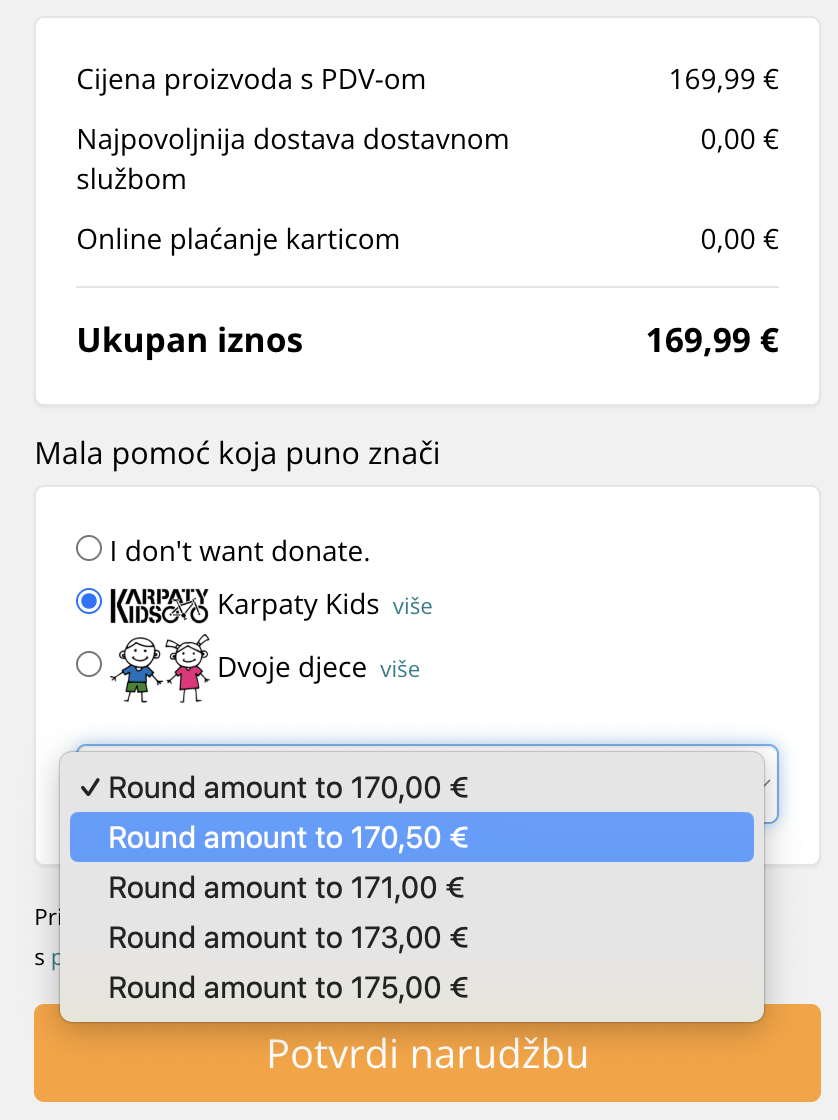Select the Karpaty Kids radio button
Viewport: 838px width, 1120px height.
point(89,602)
